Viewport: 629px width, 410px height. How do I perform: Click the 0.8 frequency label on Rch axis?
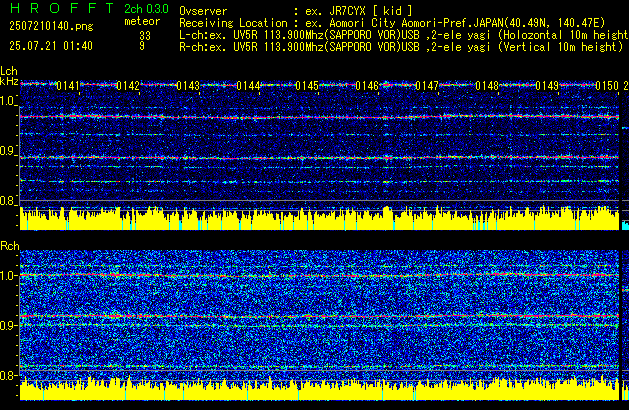click(8, 375)
